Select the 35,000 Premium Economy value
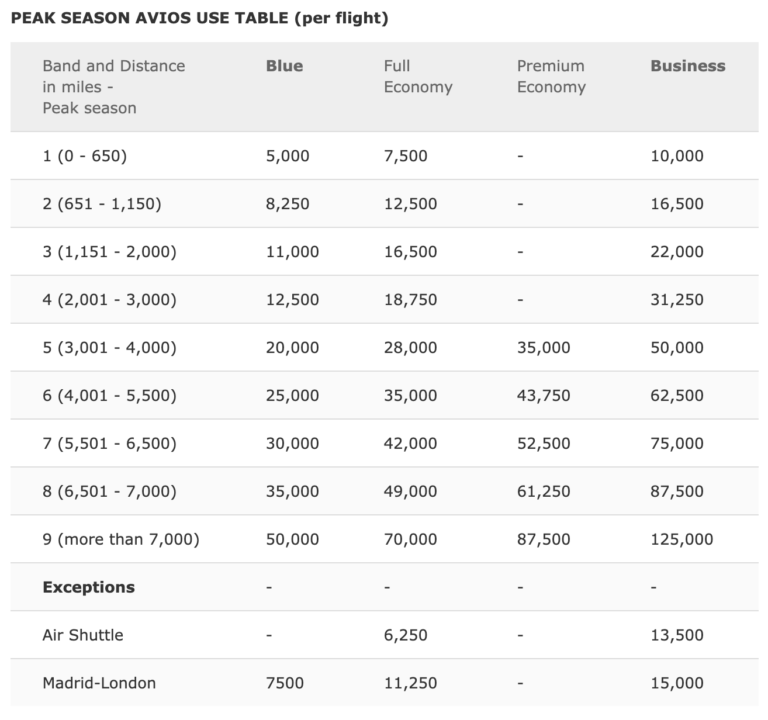The width and height of the screenshot is (768, 720). coord(544,348)
